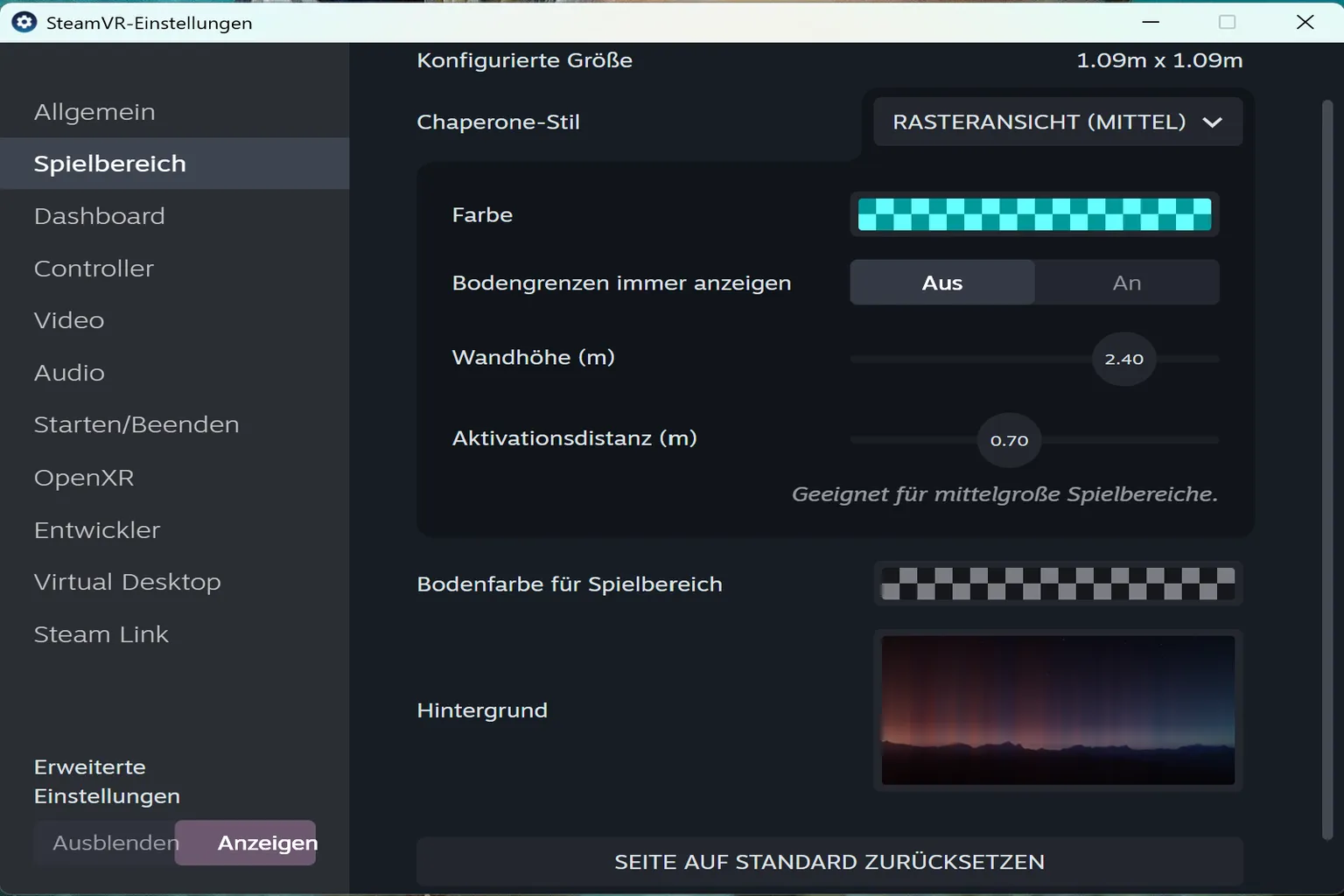Click the Konfigurierte Größe value 1.09m x 1.09m

coord(1159,60)
